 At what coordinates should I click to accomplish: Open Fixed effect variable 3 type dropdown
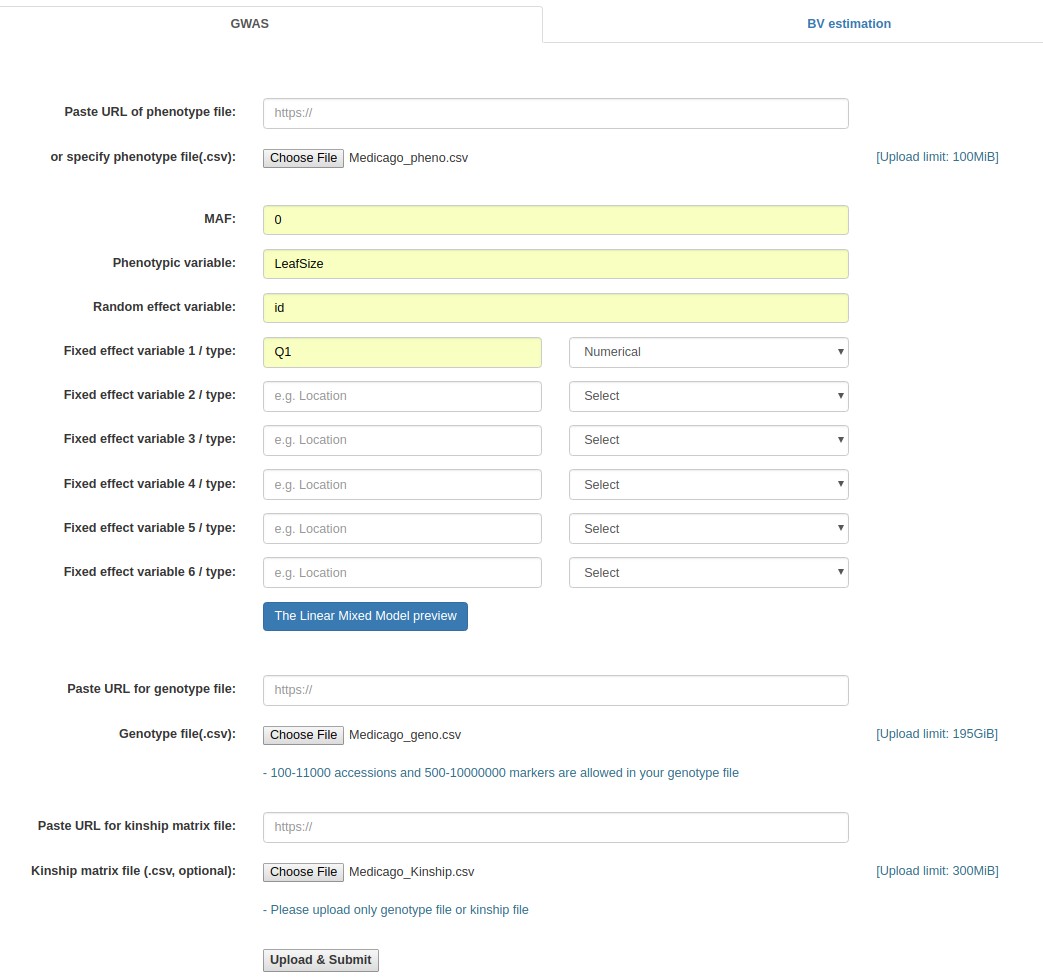pos(708,440)
